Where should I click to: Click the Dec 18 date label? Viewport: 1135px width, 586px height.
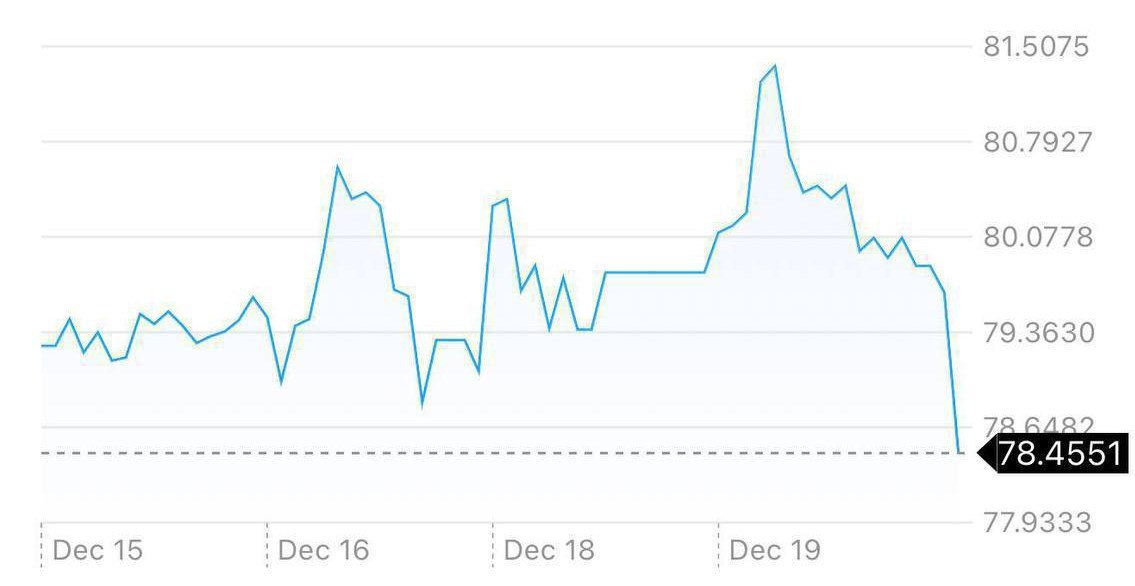click(x=549, y=550)
